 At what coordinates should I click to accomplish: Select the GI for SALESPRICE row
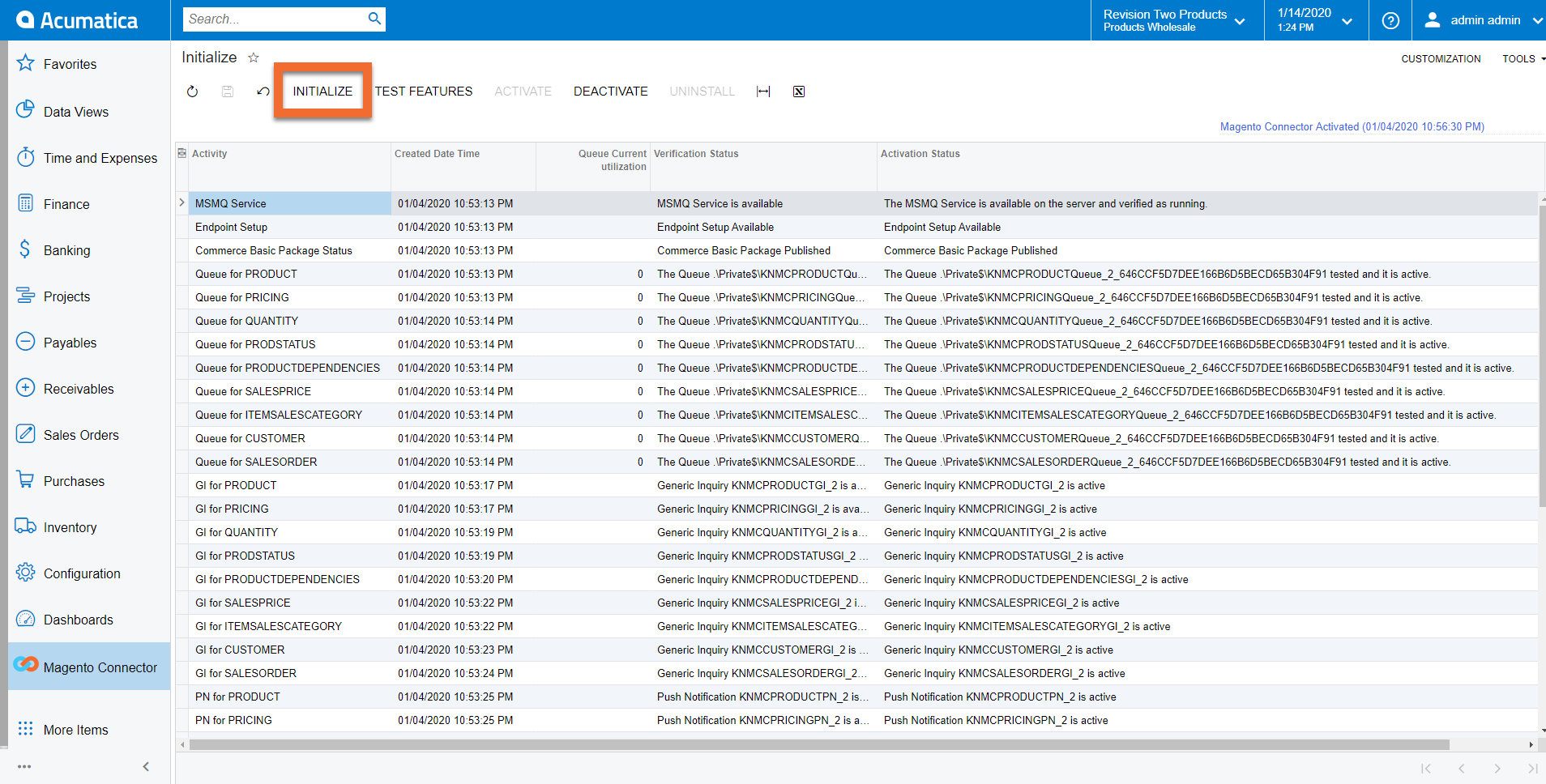[858, 603]
